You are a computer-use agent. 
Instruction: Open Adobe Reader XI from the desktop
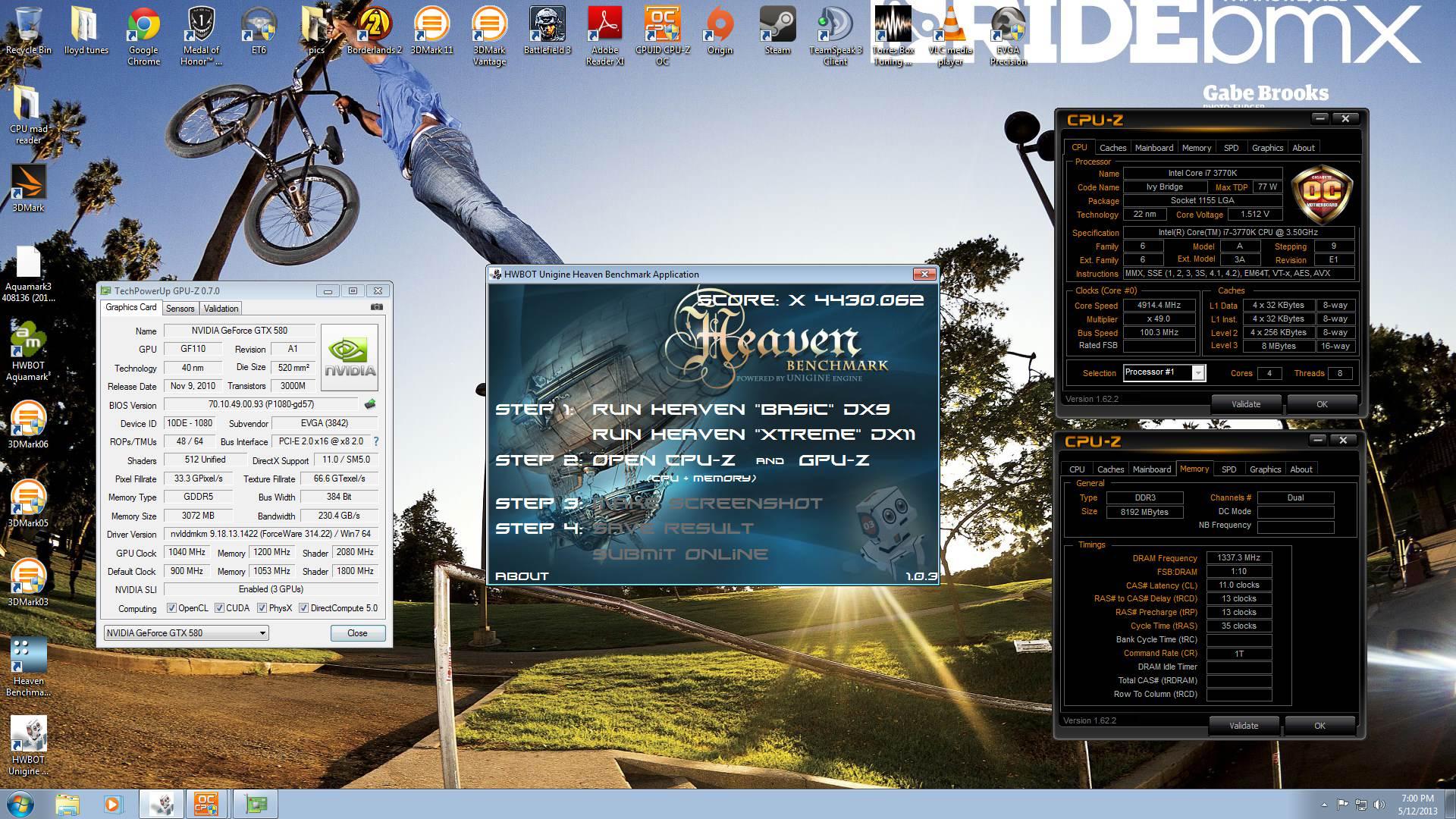coord(604,36)
